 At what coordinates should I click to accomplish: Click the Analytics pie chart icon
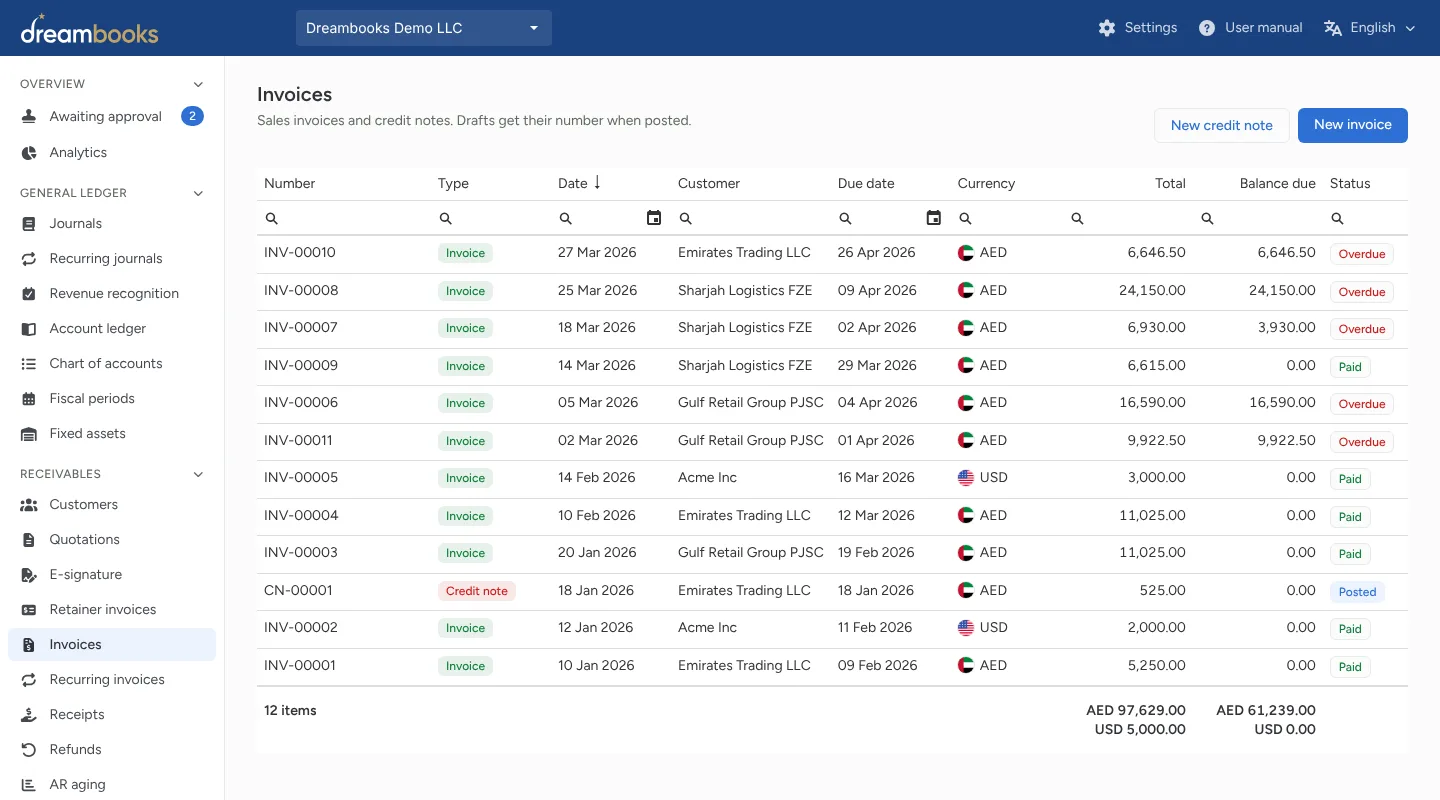coord(29,153)
